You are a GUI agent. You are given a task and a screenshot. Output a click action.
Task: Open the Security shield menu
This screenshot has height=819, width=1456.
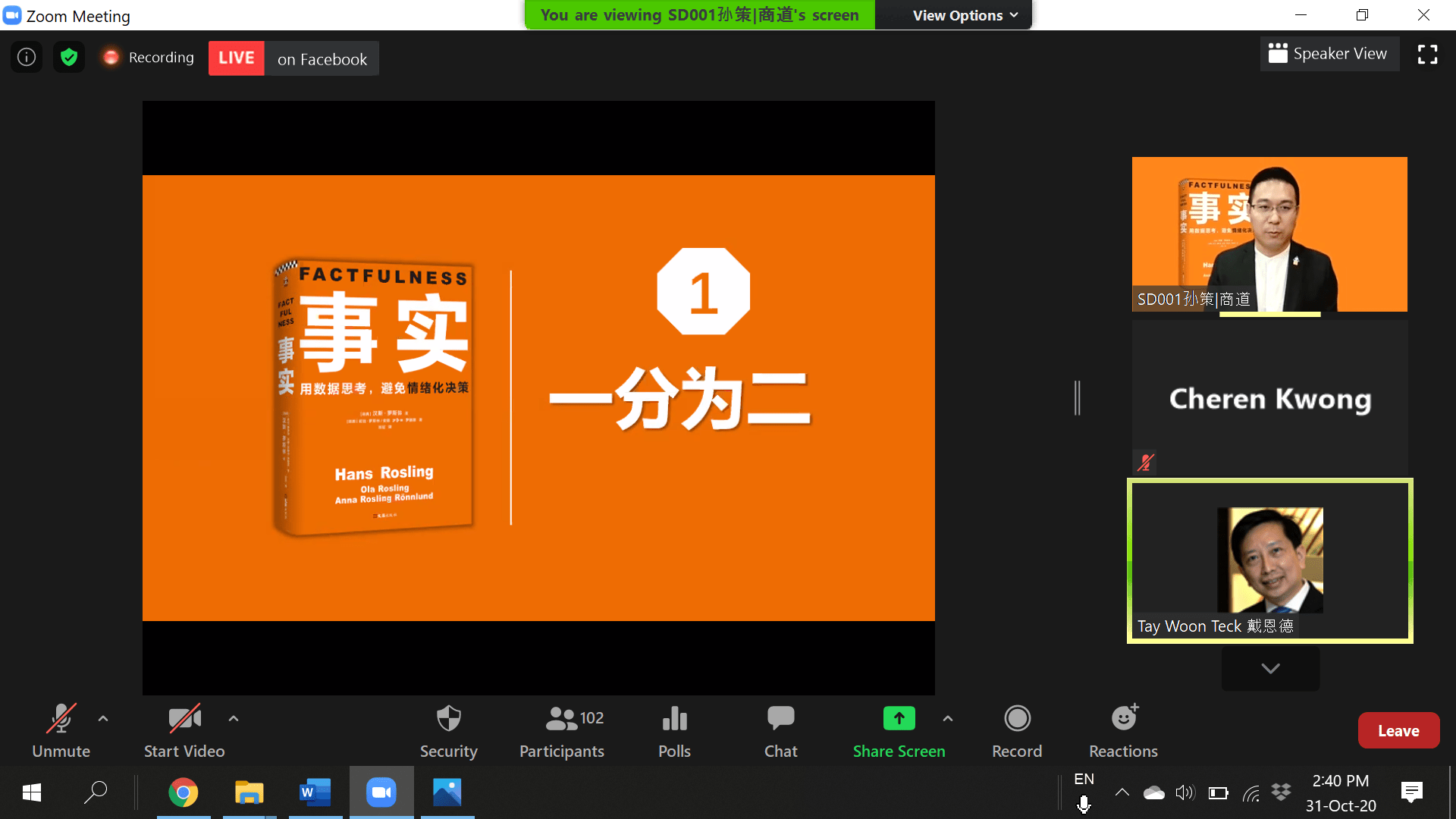(x=448, y=730)
